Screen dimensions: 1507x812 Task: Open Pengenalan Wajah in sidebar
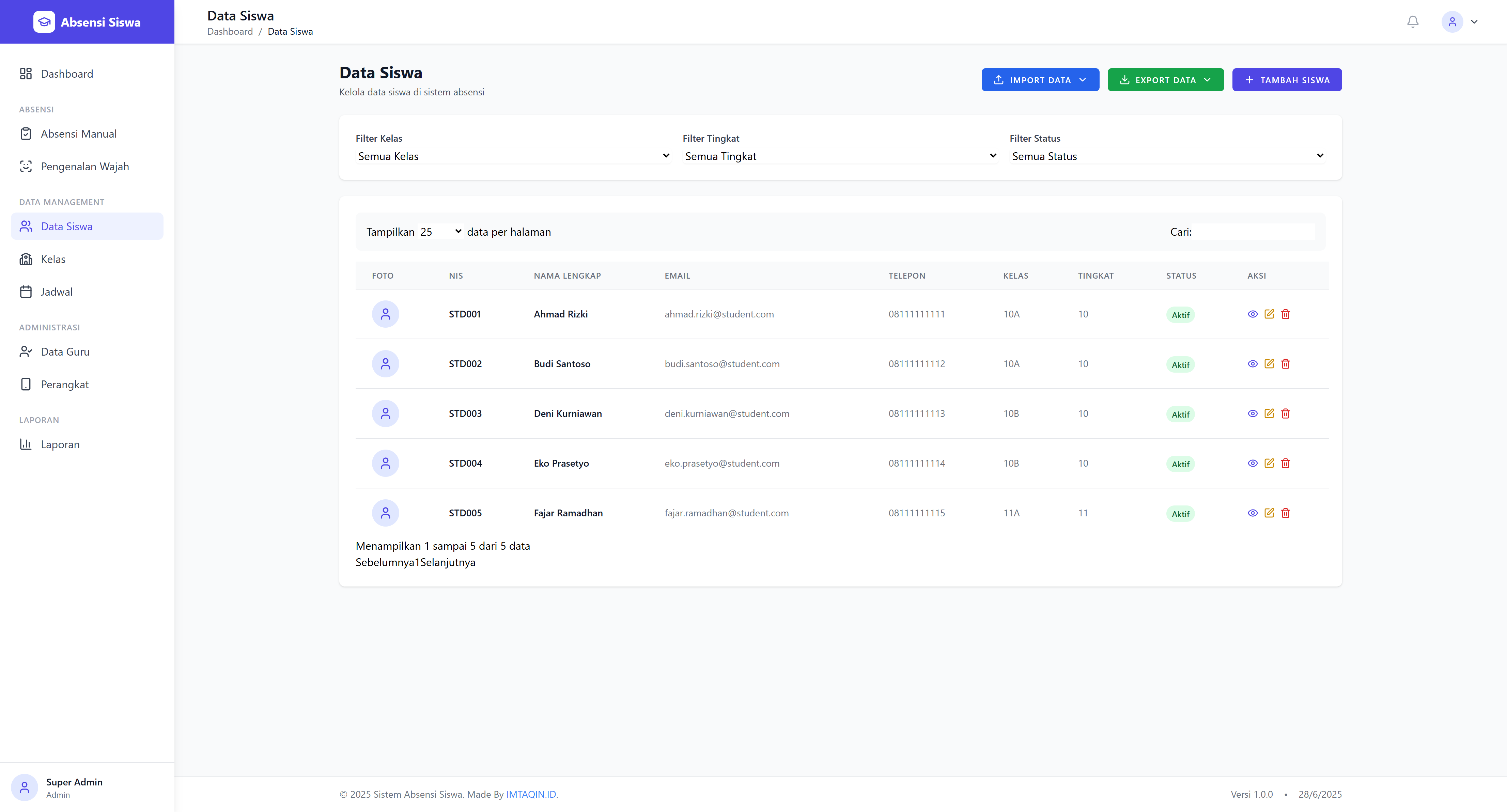(85, 167)
